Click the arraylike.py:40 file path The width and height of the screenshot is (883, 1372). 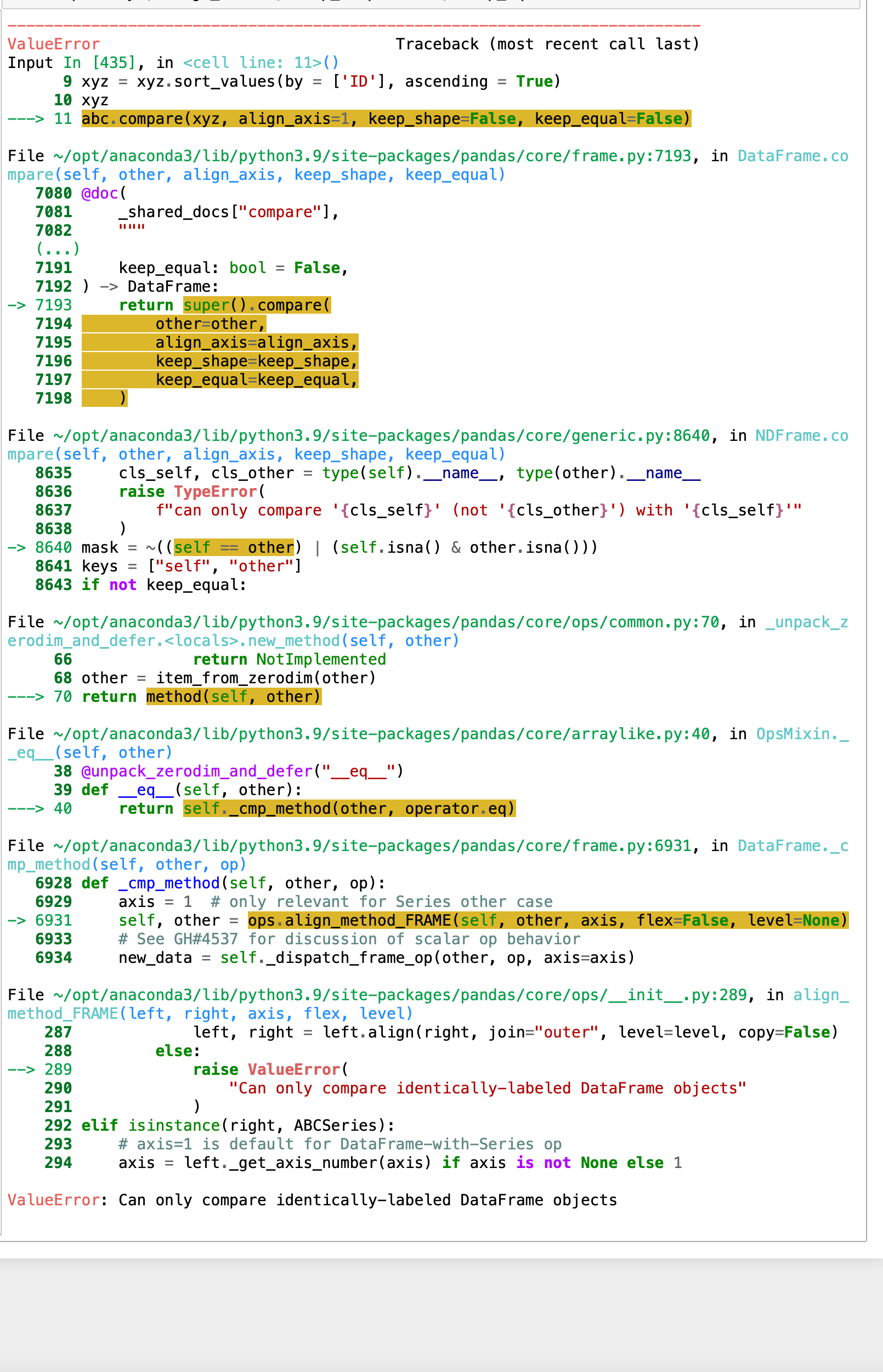382,734
